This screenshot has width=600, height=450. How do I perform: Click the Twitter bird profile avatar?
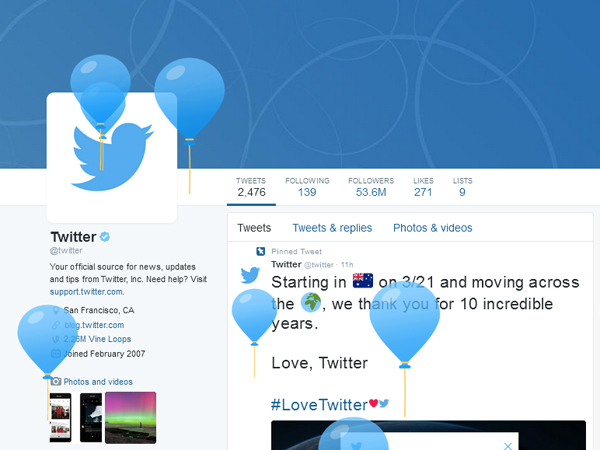112,157
